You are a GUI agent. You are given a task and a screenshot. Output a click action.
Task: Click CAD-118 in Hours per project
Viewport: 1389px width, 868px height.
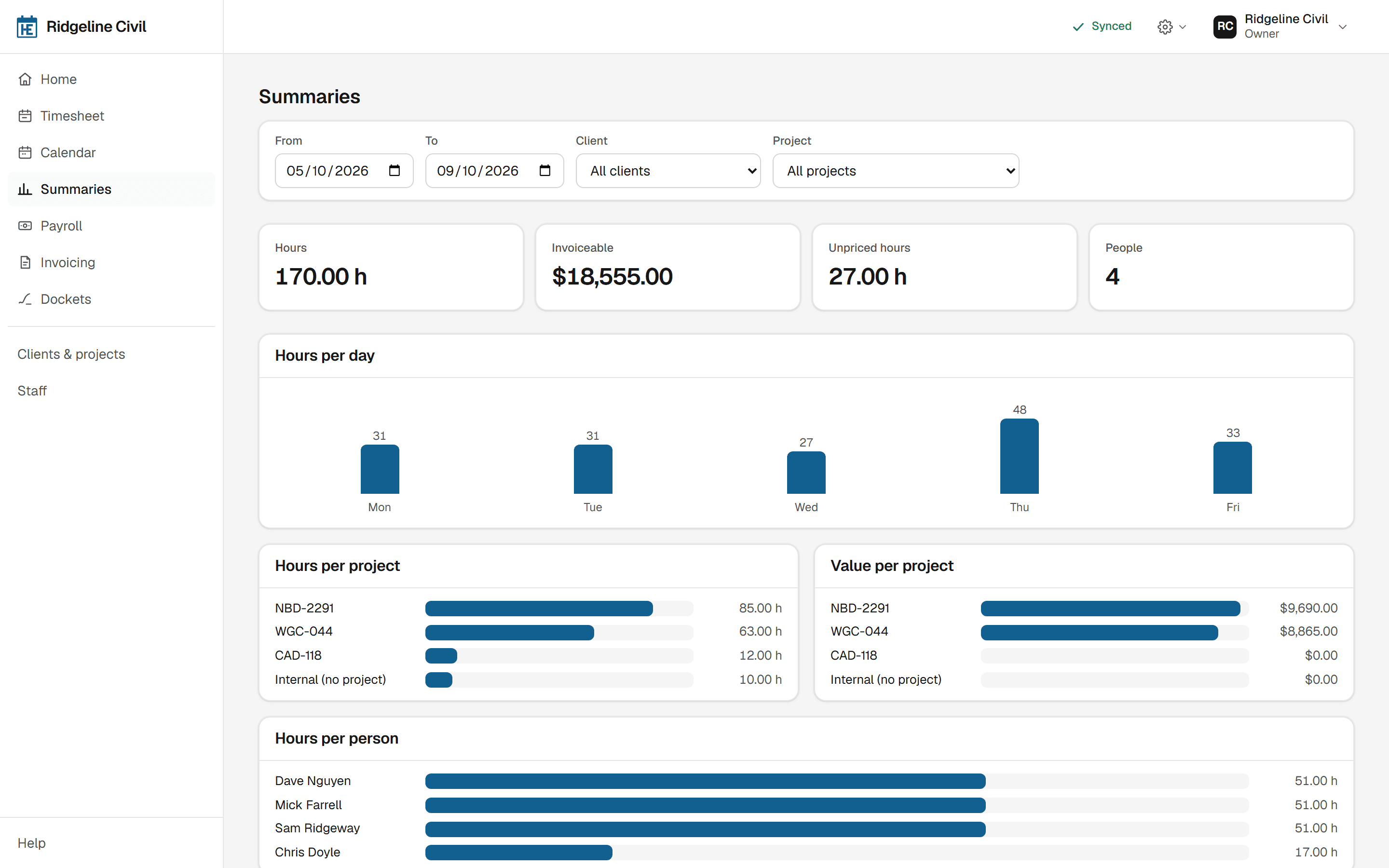click(298, 656)
